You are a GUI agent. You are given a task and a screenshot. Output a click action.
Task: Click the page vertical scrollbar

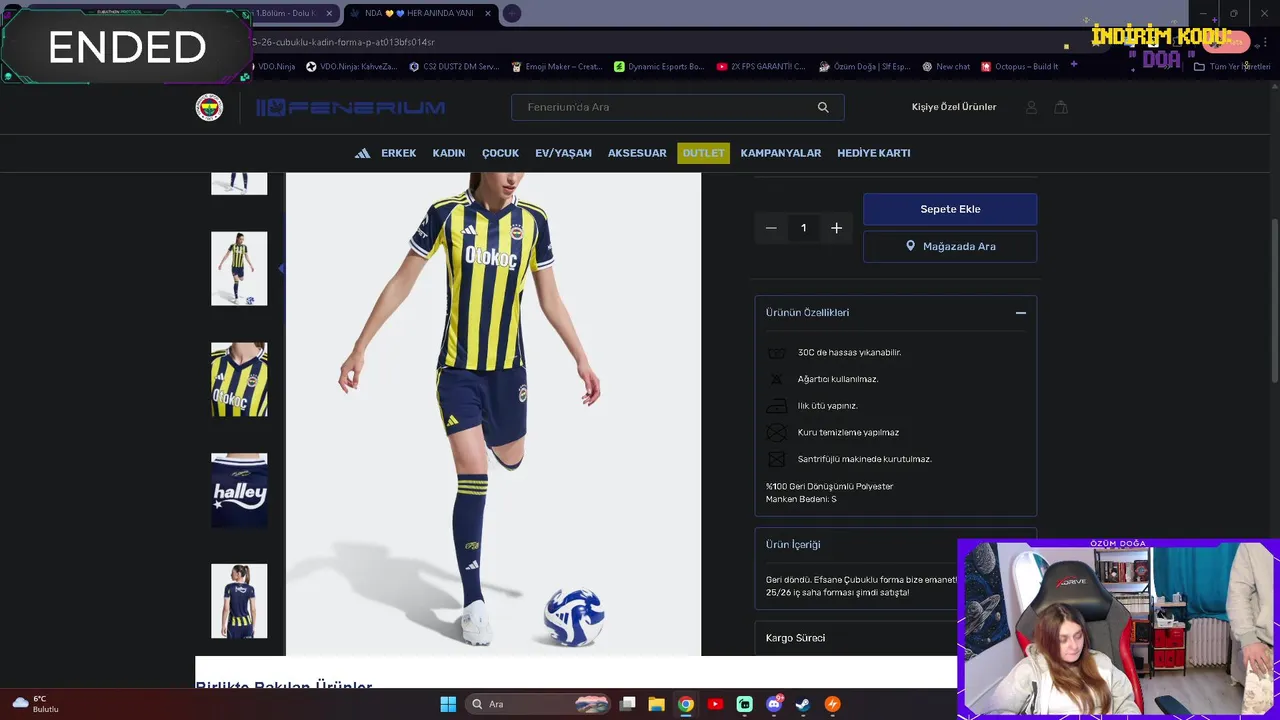click(x=1273, y=300)
